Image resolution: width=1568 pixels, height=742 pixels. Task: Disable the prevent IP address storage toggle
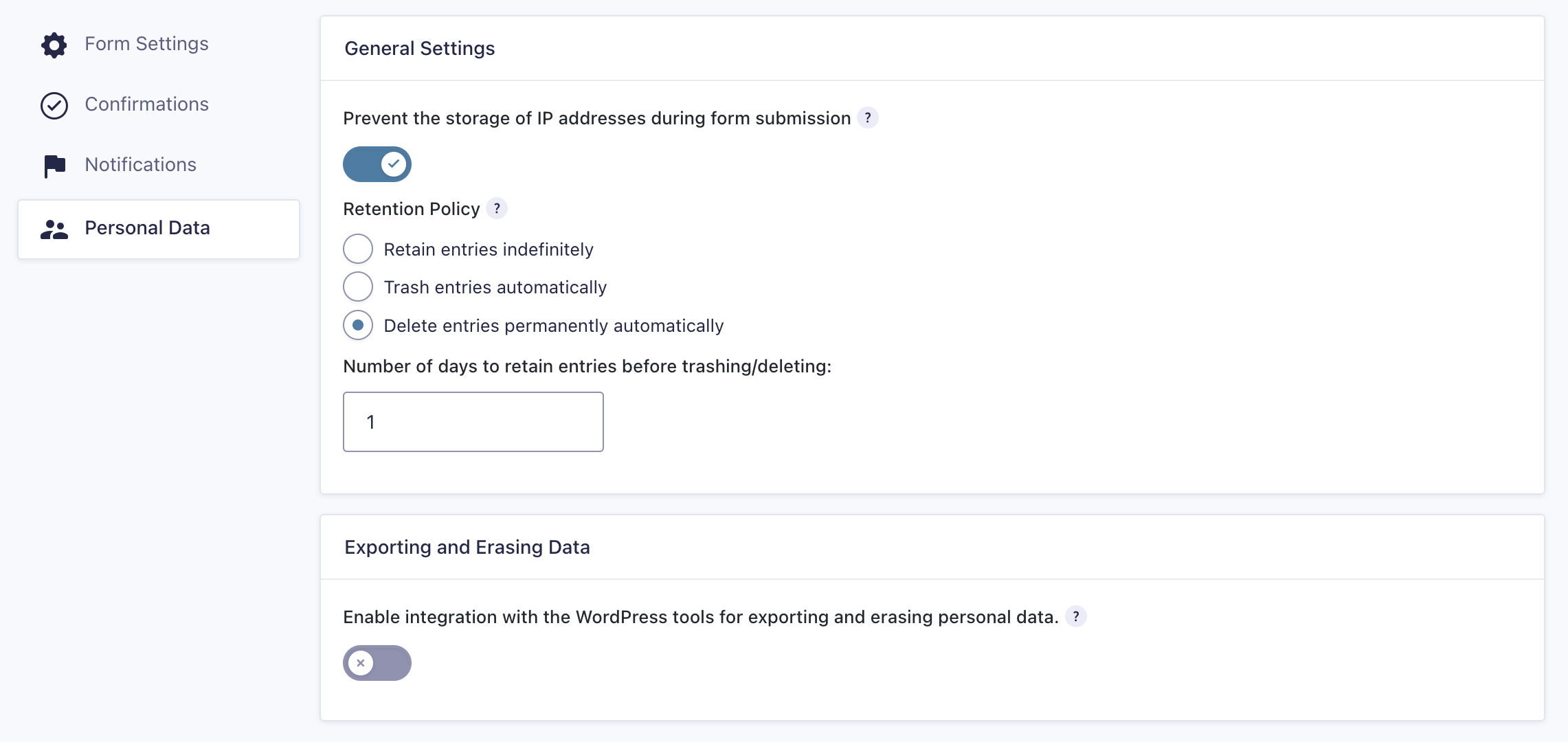pos(377,164)
